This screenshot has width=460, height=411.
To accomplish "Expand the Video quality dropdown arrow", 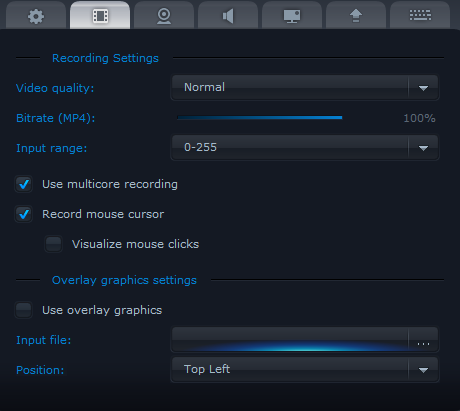I will 423,88.
